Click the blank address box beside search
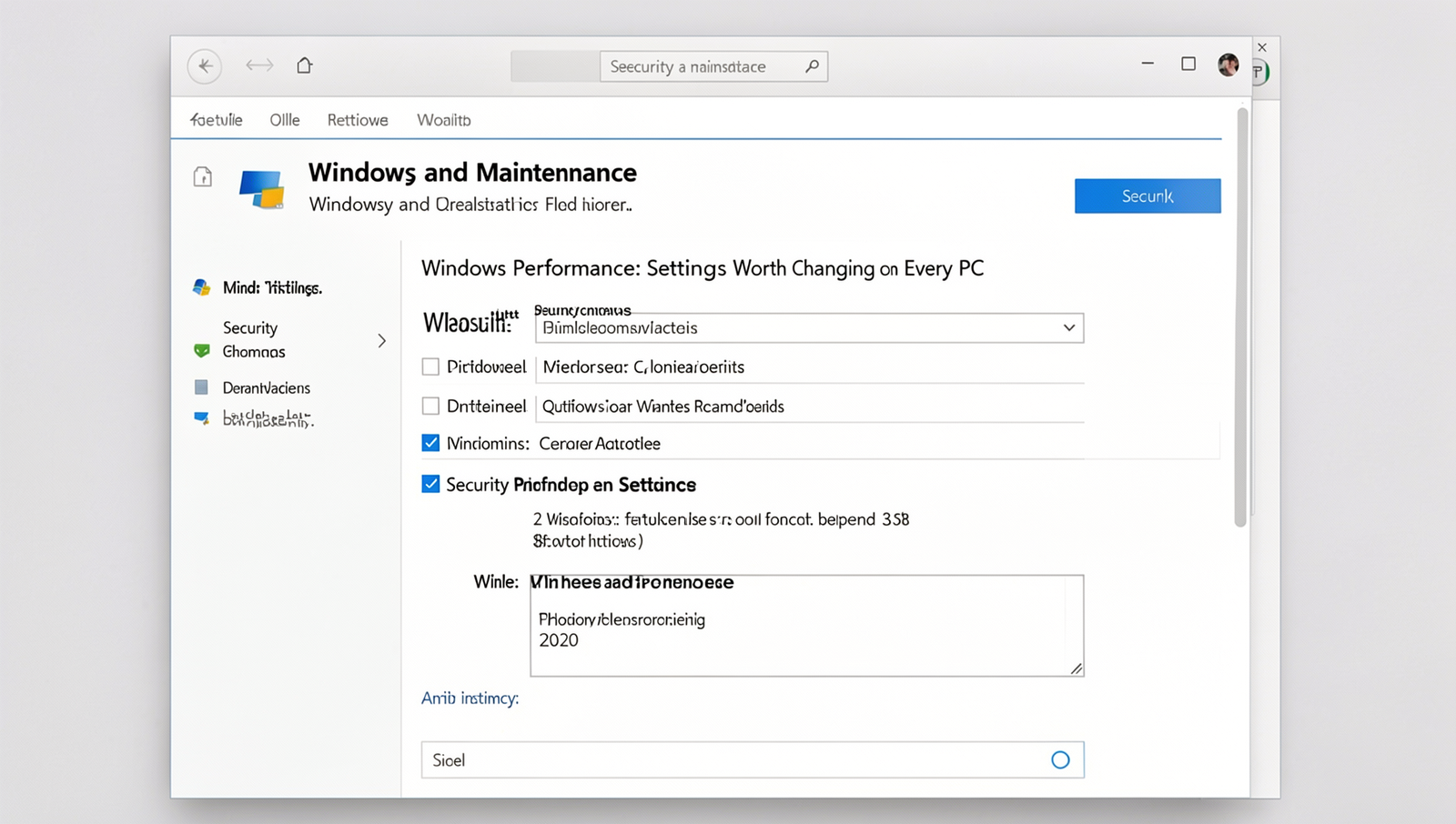 coord(555,66)
